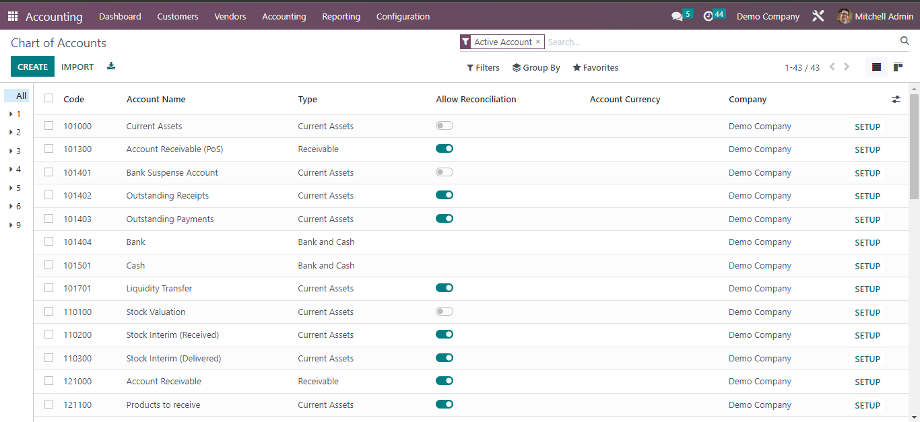The height and width of the screenshot is (422, 920).
Task: Click the Create button
Action: point(32,67)
